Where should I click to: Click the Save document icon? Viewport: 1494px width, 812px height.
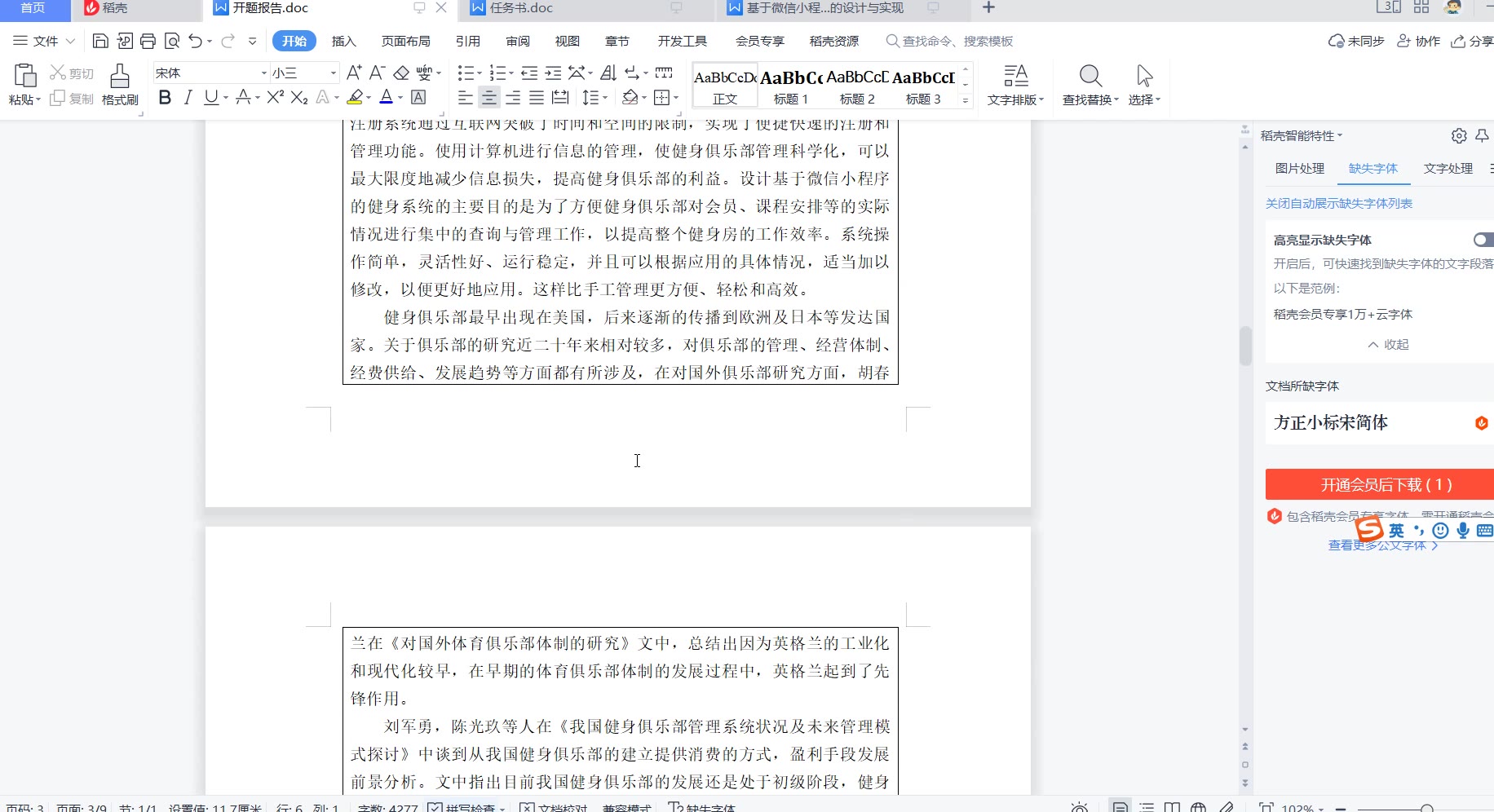100,41
